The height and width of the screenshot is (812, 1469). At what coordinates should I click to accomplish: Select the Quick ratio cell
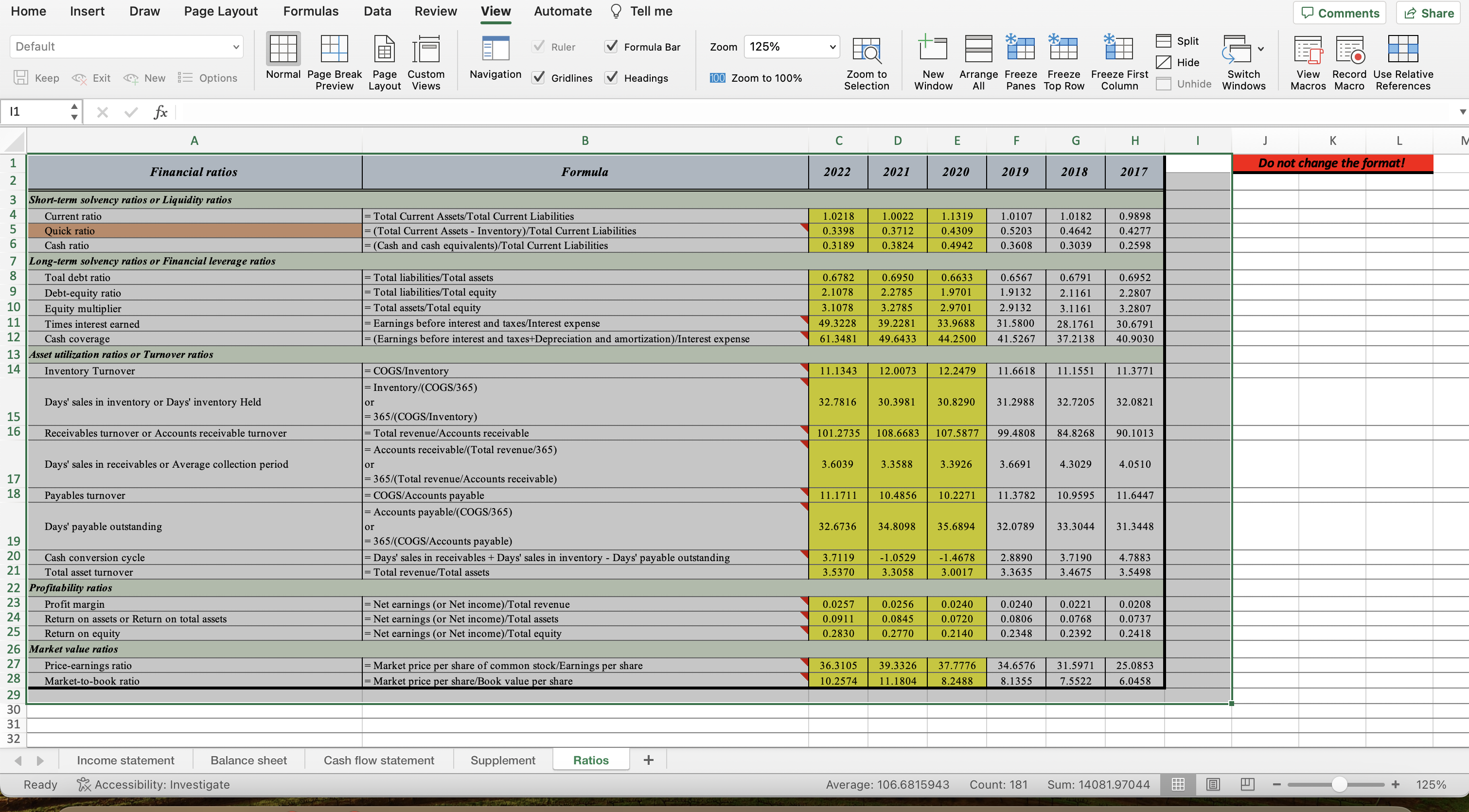pos(195,230)
